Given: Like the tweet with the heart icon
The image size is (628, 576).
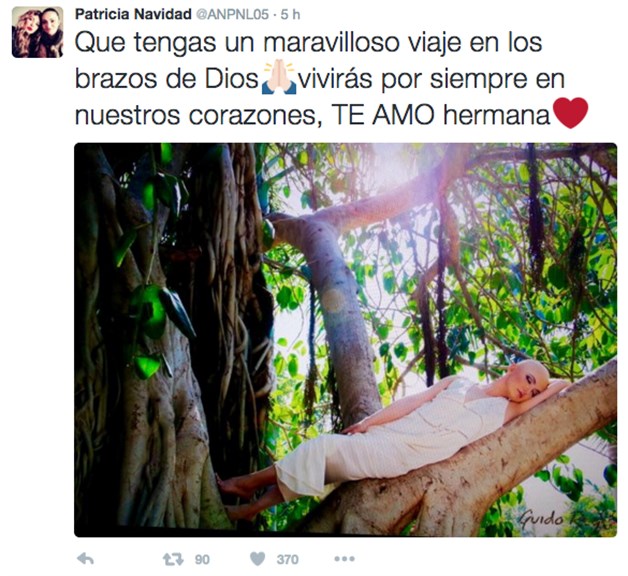Looking at the screenshot, I should click(x=258, y=559).
